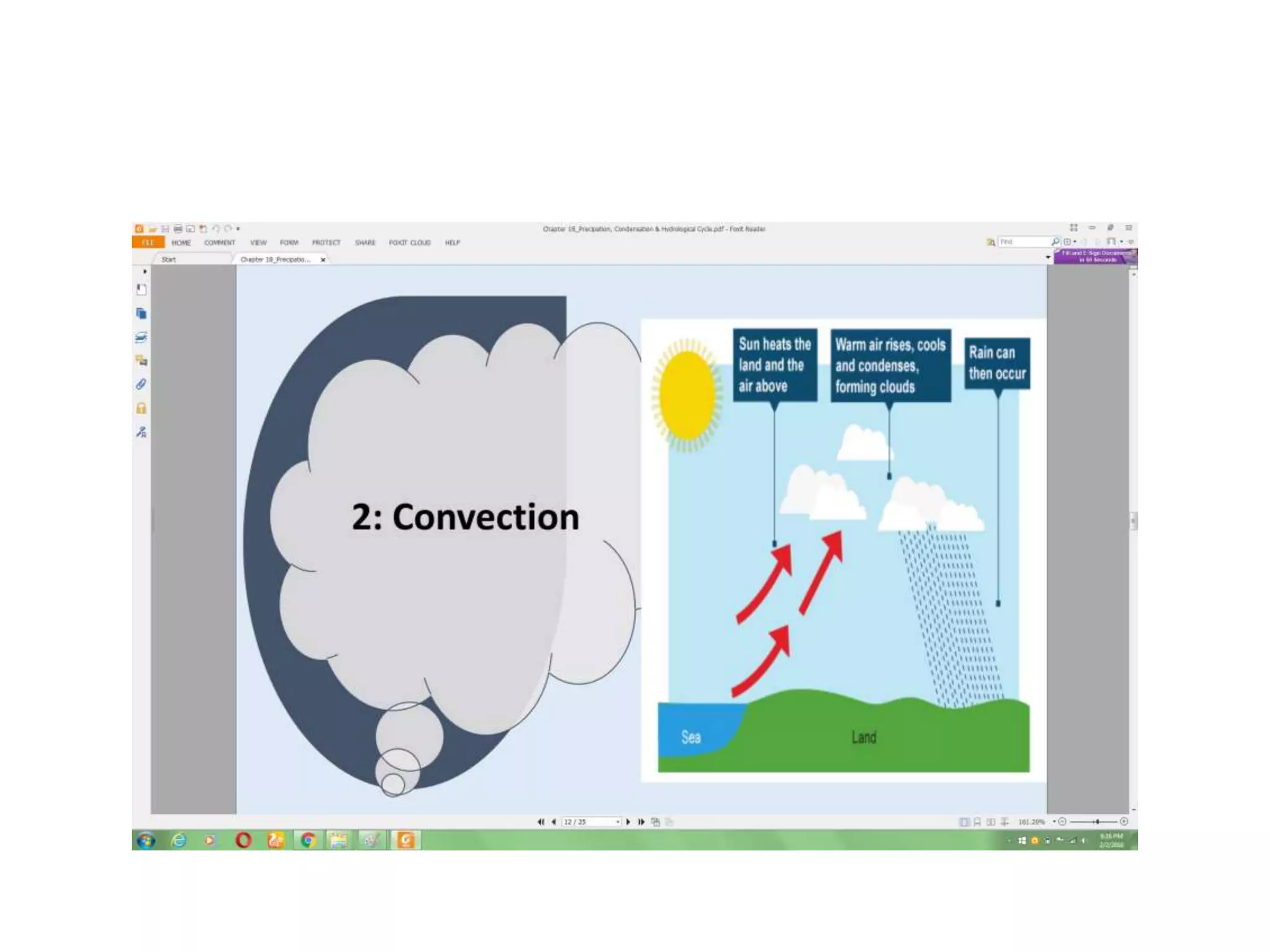
Task: Open the page number dropdown
Action: pyautogui.click(x=618, y=822)
